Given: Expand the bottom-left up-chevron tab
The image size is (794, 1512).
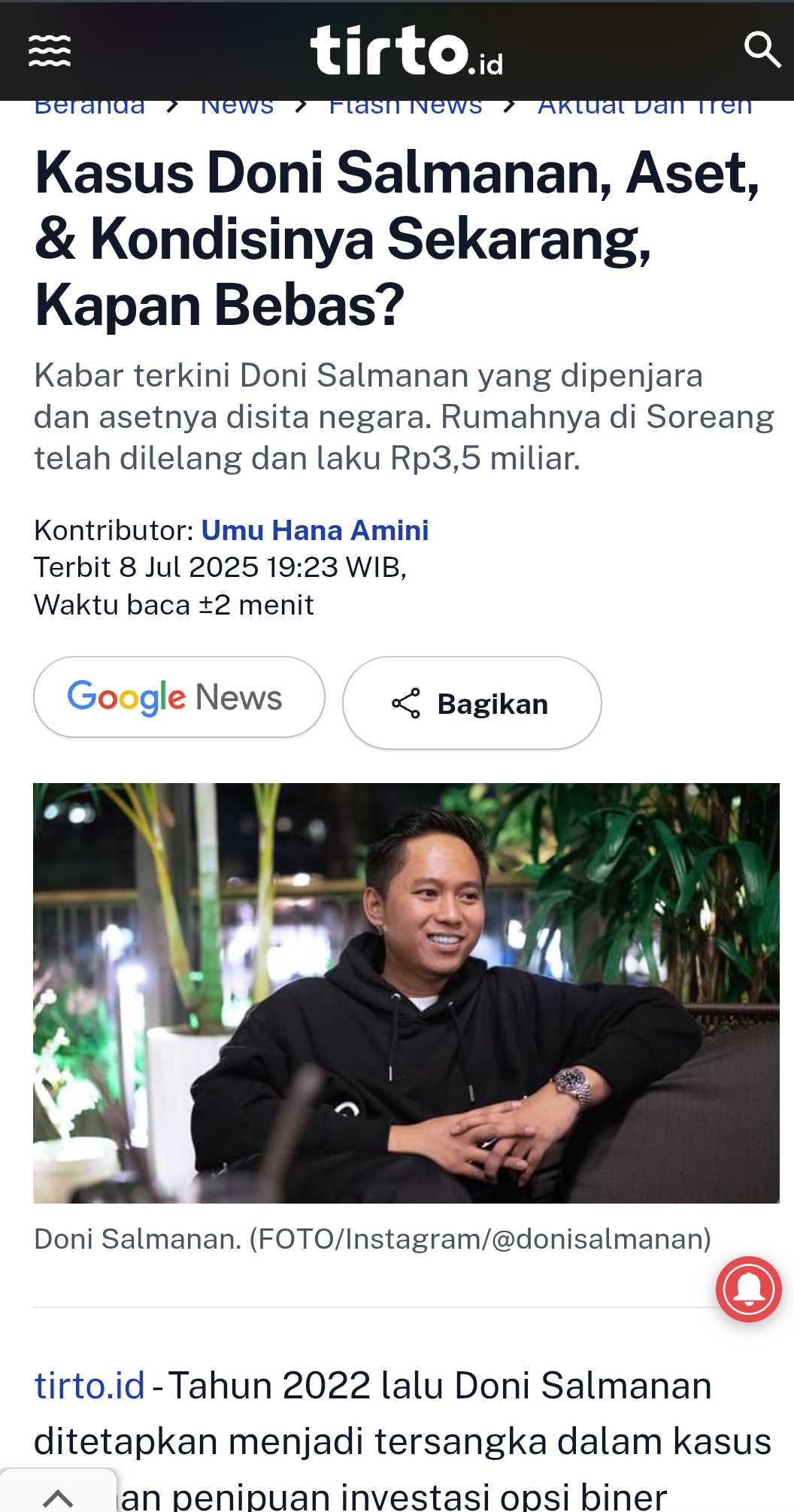Looking at the screenshot, I should coord(58,1495).
